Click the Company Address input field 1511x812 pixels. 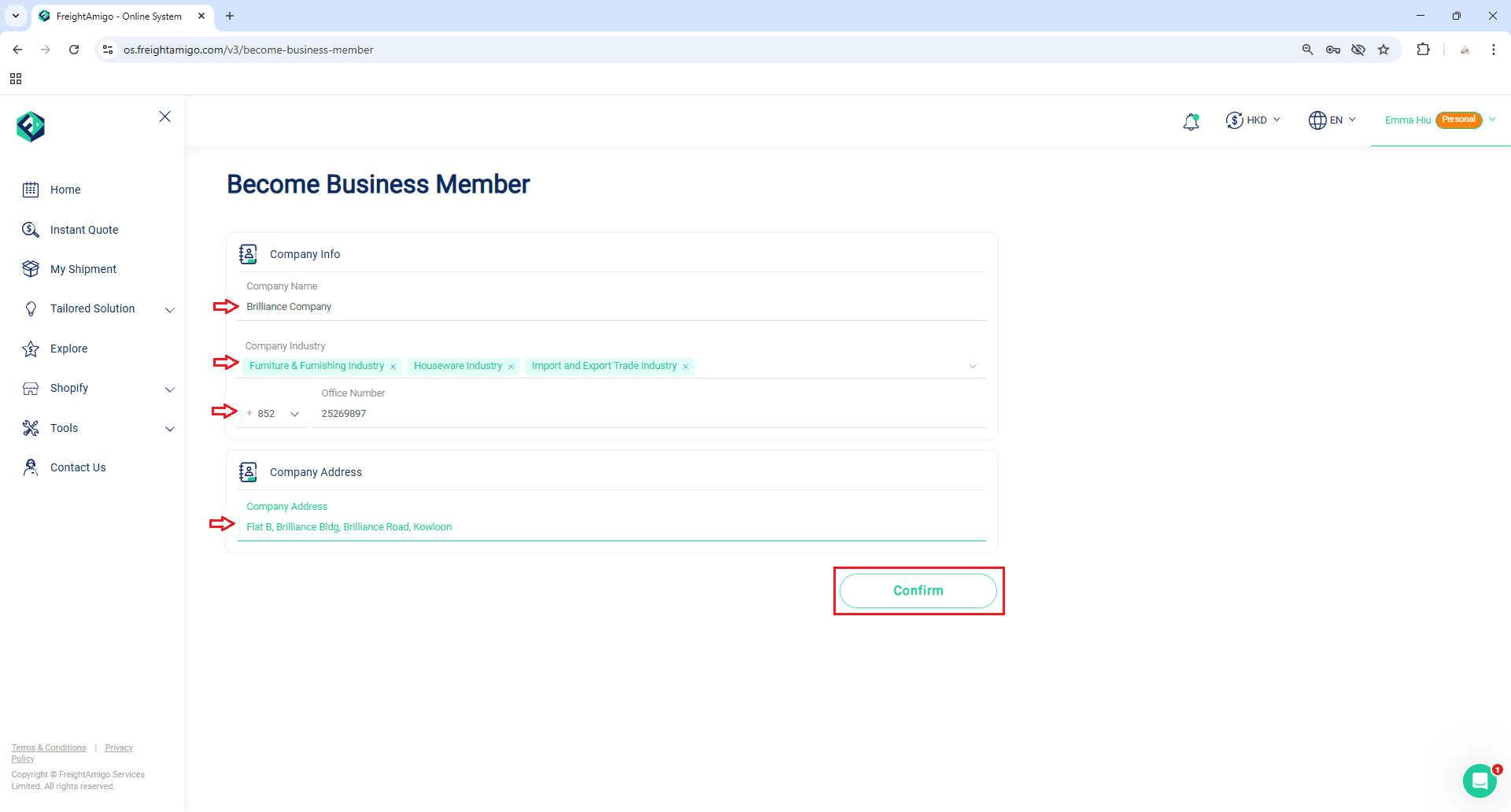pos(612,527)
